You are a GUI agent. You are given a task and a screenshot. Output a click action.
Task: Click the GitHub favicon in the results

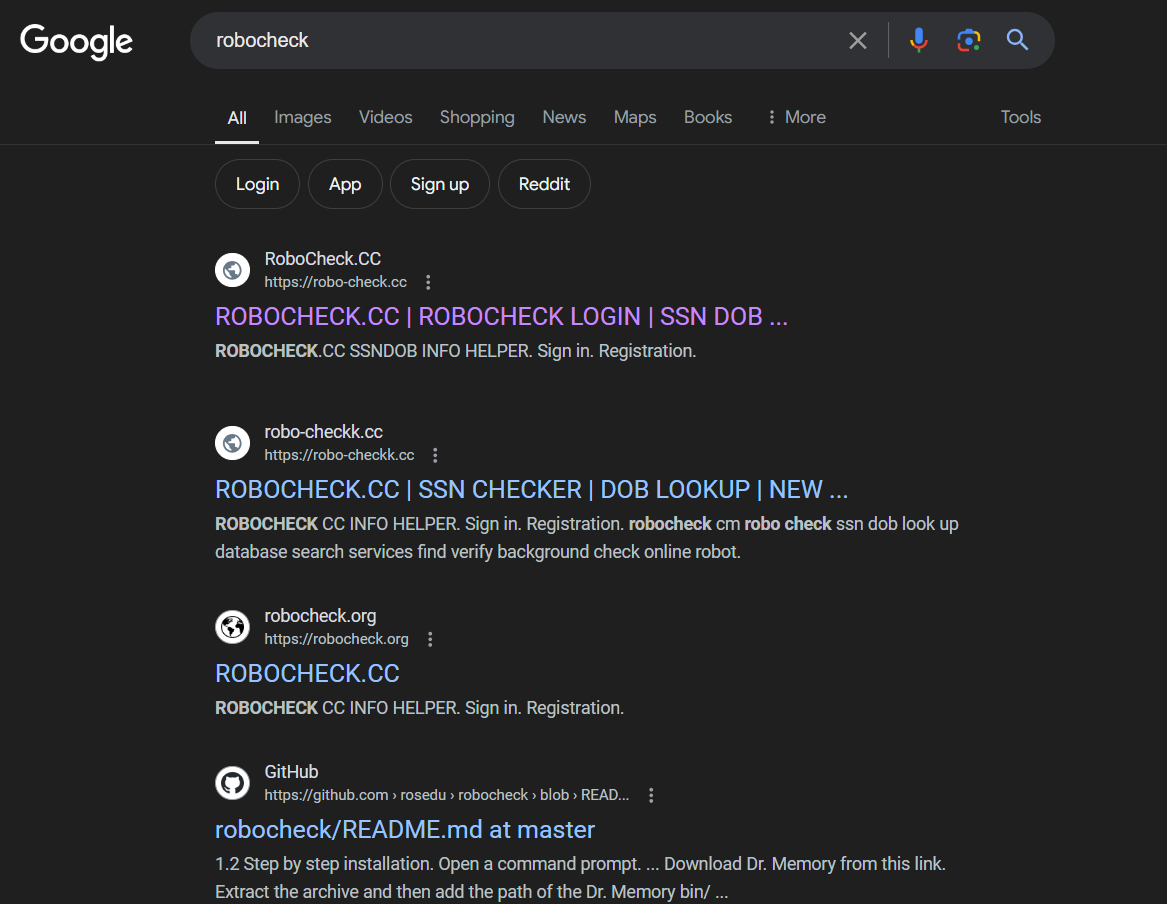232,782
